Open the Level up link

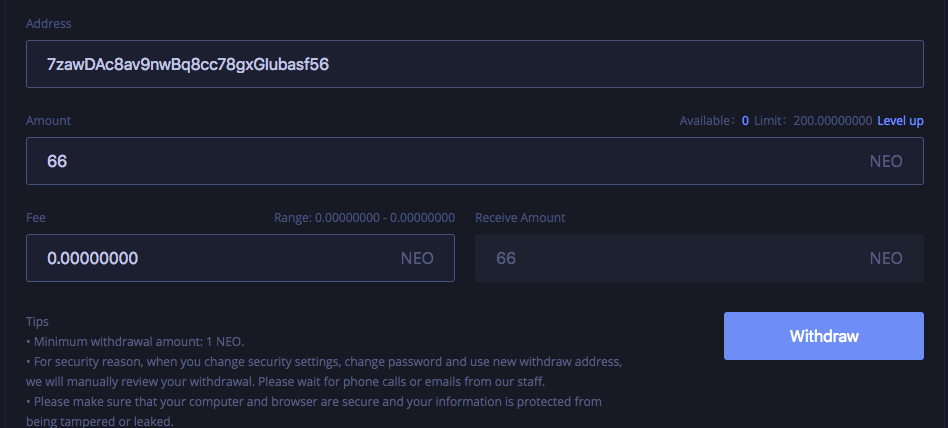click(x=900, y=121)
